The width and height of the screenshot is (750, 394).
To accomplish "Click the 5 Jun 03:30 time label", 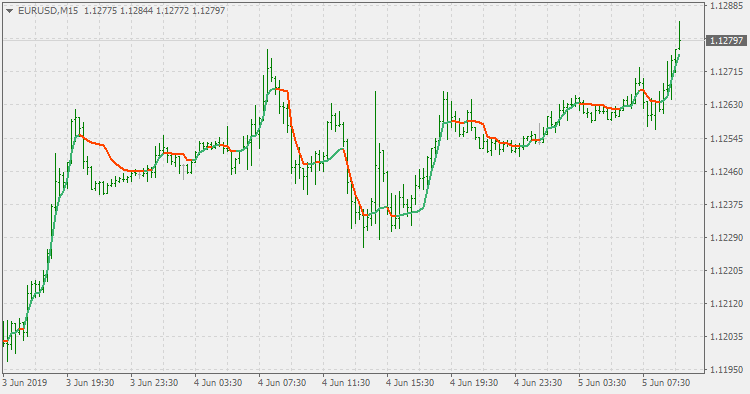I will tap(602, 383).
